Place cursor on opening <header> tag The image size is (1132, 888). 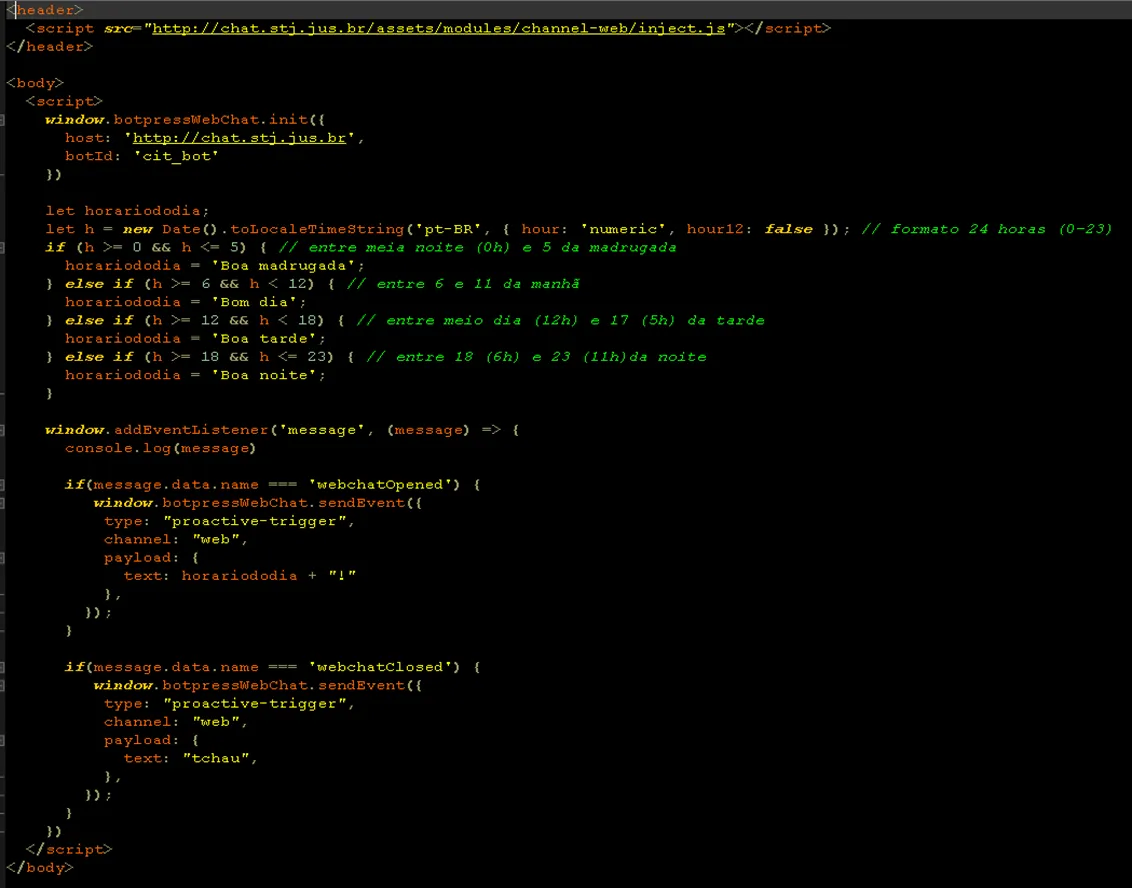click(x=45, y=10)
